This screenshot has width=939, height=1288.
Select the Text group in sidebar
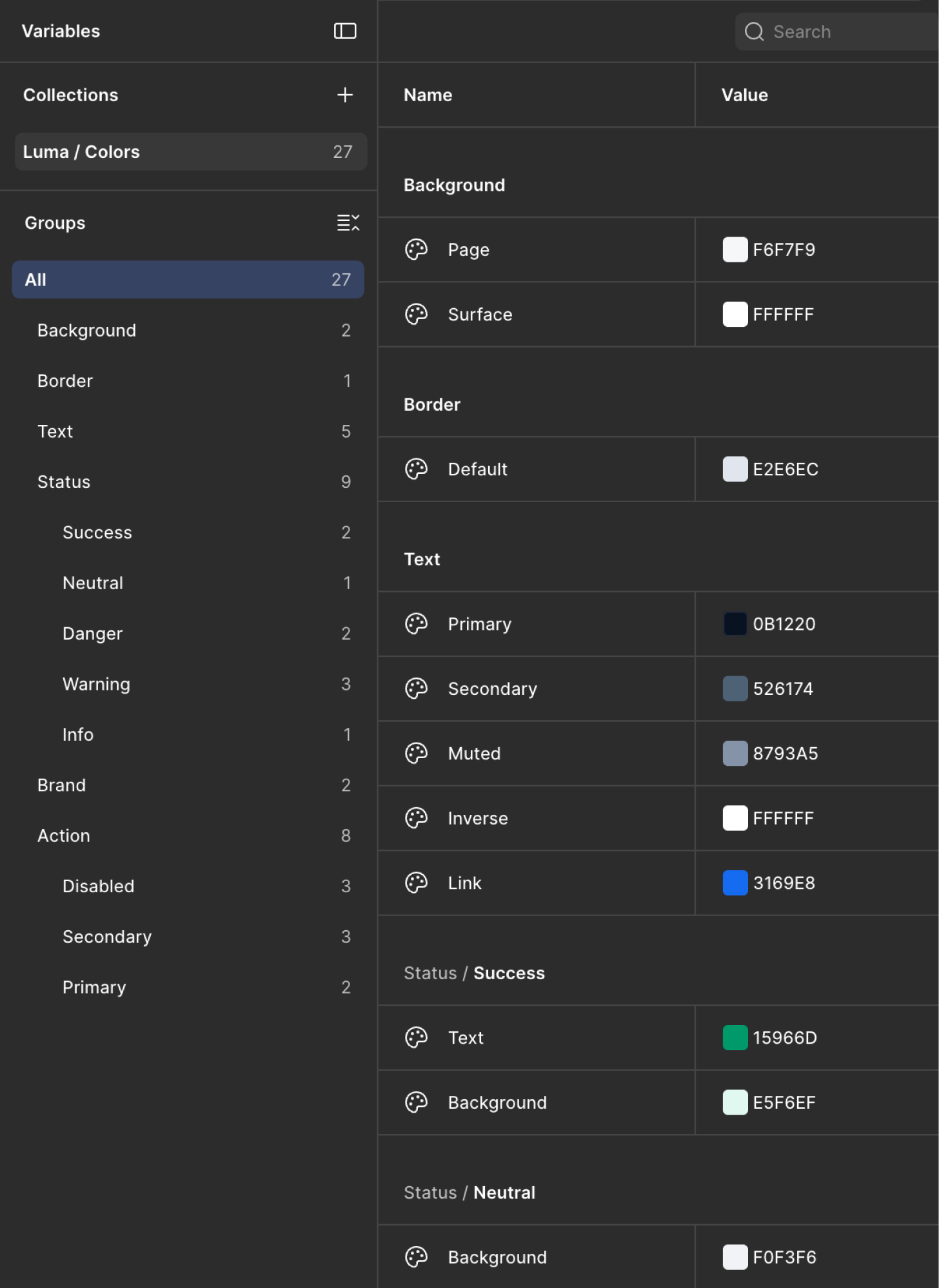(x=188, y=431)
